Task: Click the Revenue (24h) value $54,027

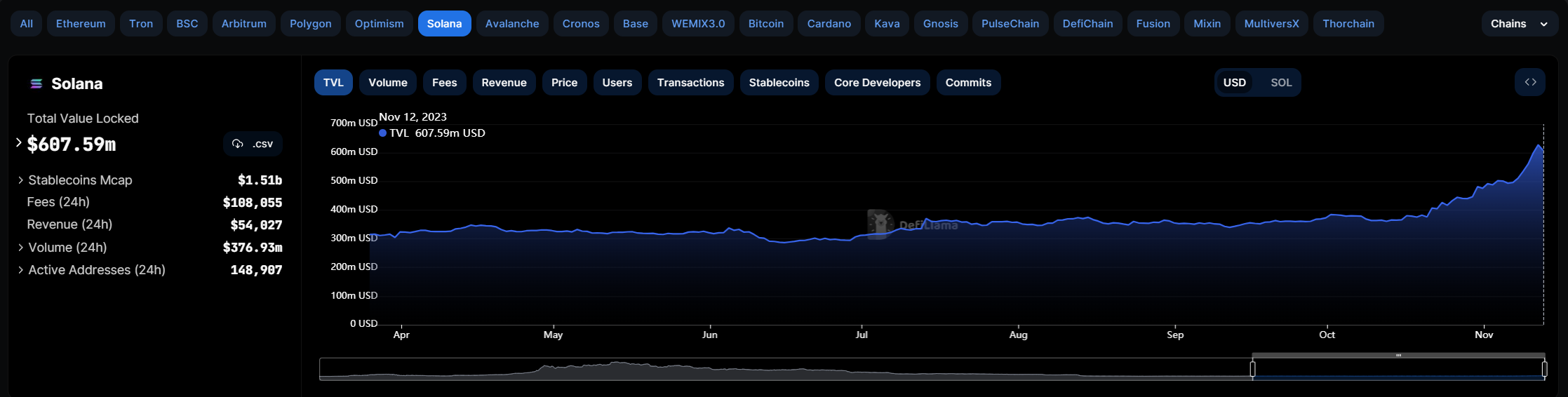Action: pos(256,225)
